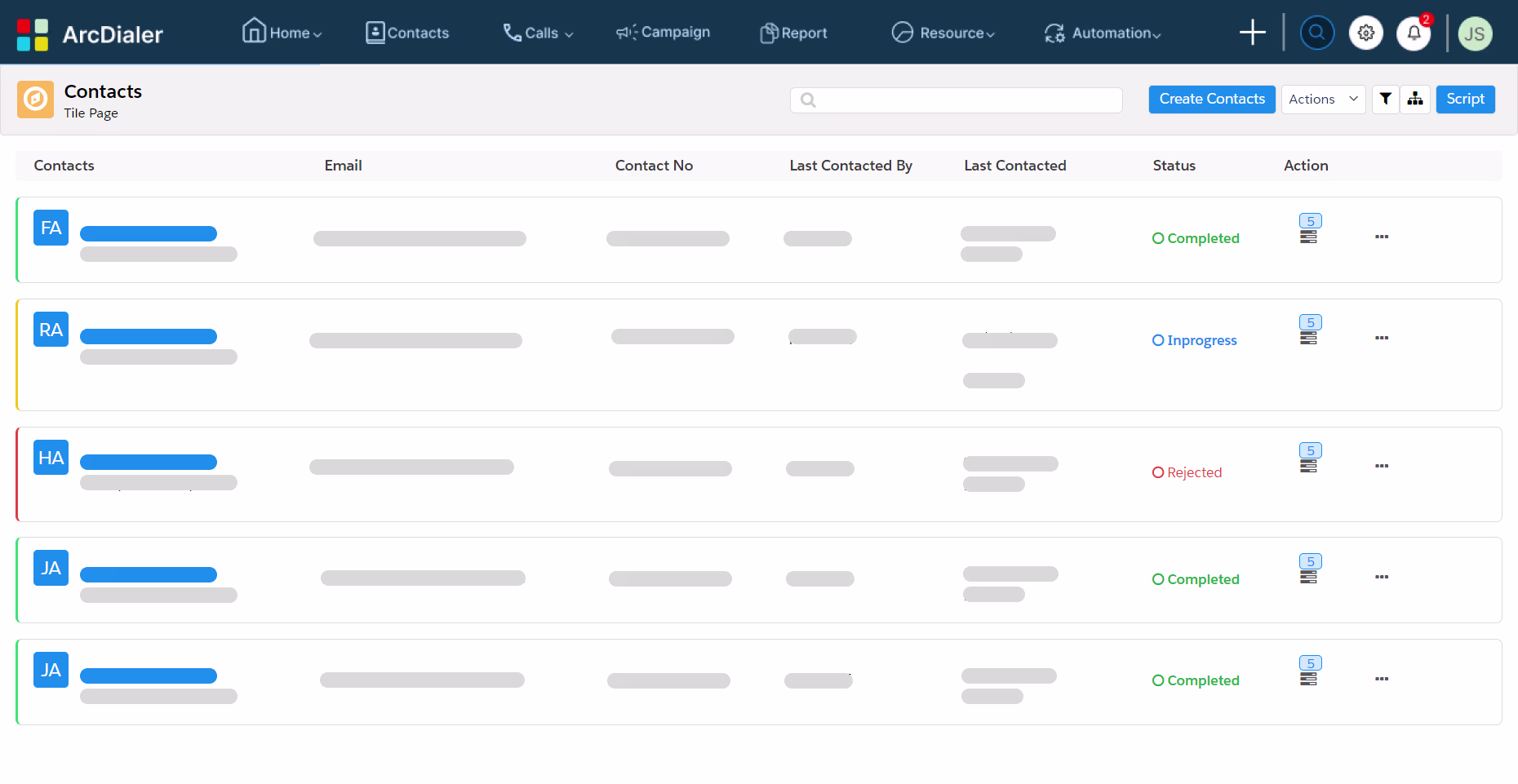The height and width of the screenshot is (784, 1518).
Task: Open the HA contact's name link
Action: pyautogui.click(x=149, y=463)
